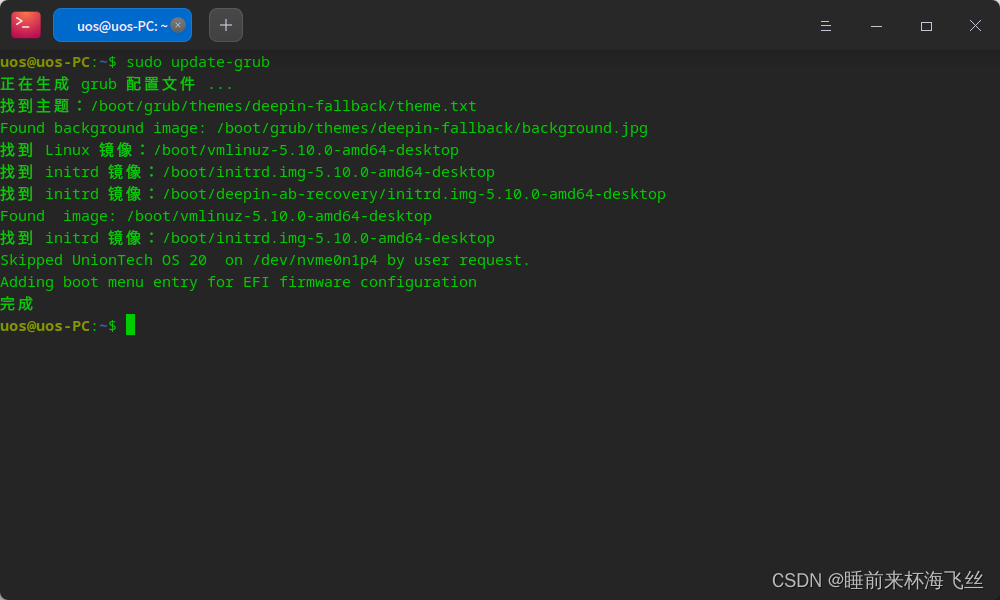Click the '正在生成 grub 配置文件' line
The image size is (1000, 600).
(x=116, y=84)
